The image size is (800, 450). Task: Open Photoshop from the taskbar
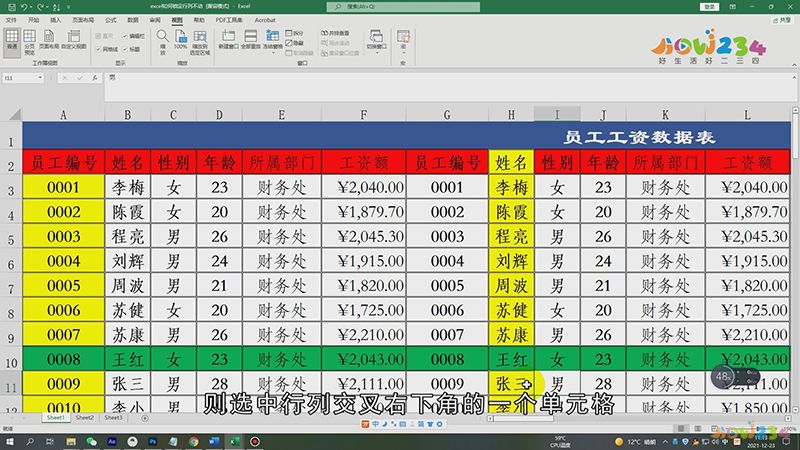(x=153, y=441)
